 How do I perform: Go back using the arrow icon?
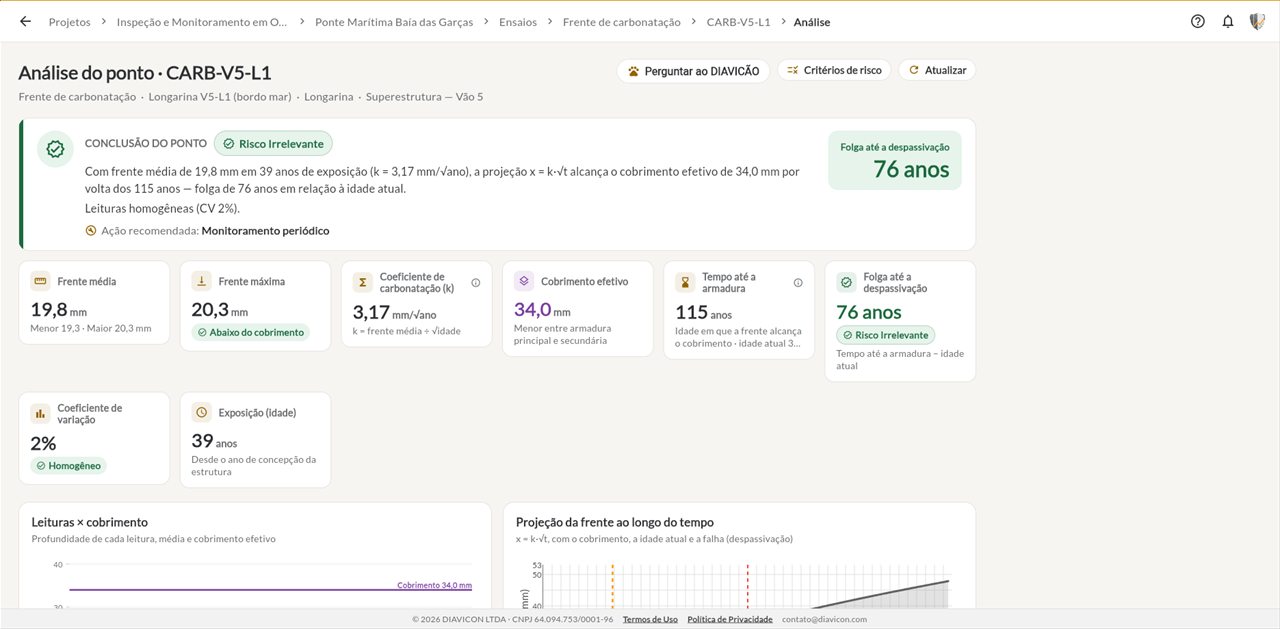(25, 21)
